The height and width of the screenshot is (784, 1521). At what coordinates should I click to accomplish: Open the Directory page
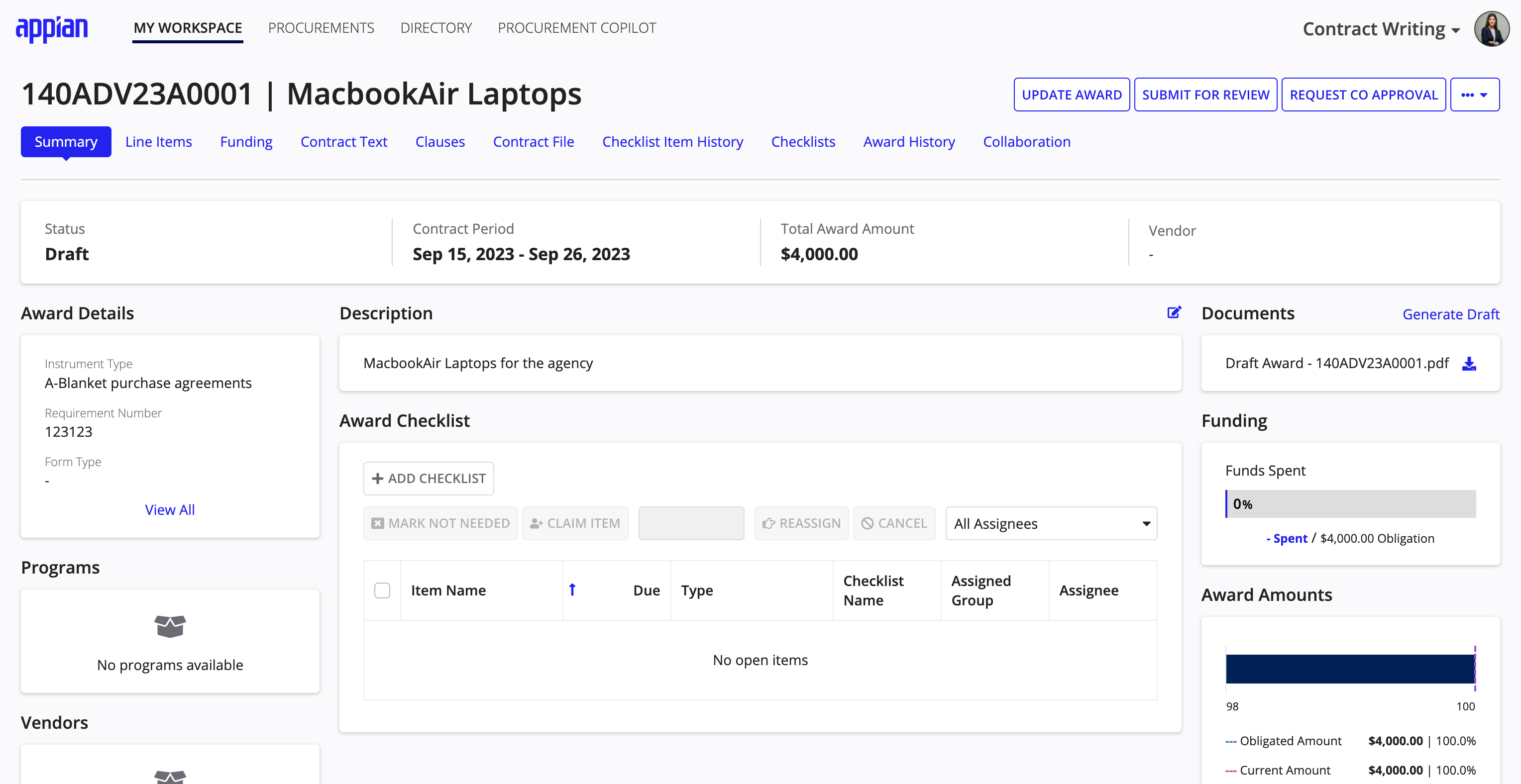436,28
